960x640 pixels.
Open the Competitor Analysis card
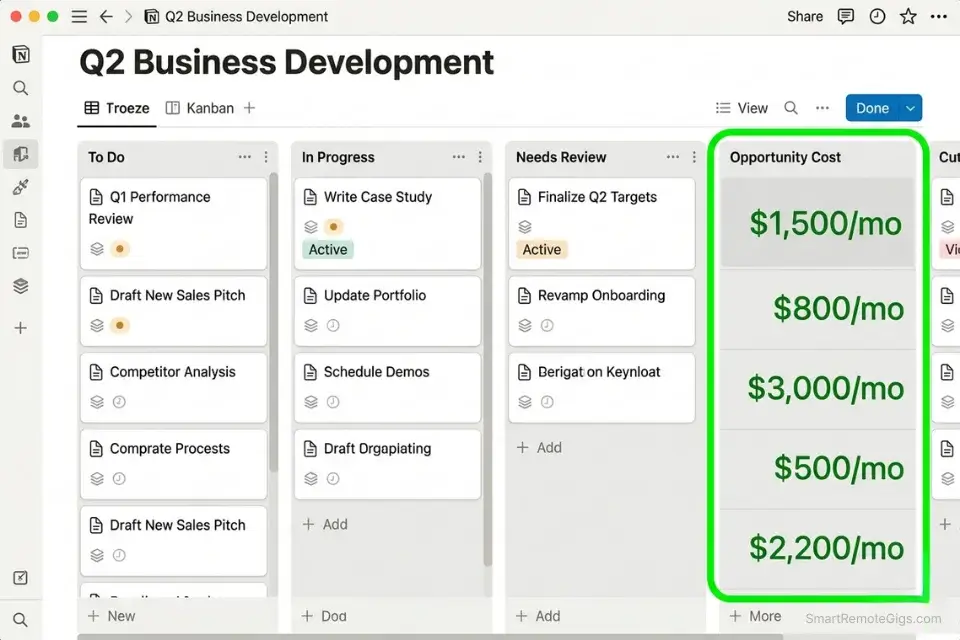[174, 388]
